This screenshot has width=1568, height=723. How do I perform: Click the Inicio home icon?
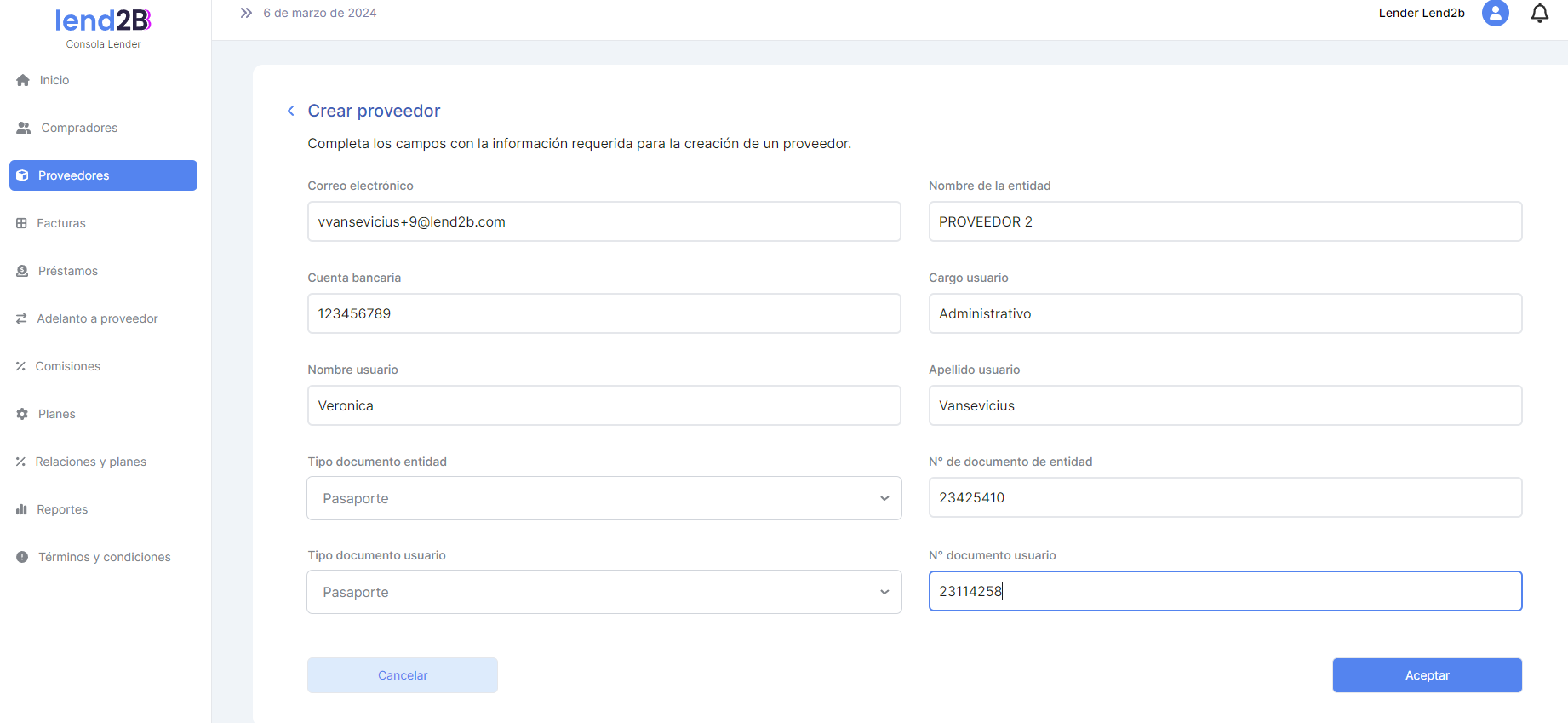(23, 80)
